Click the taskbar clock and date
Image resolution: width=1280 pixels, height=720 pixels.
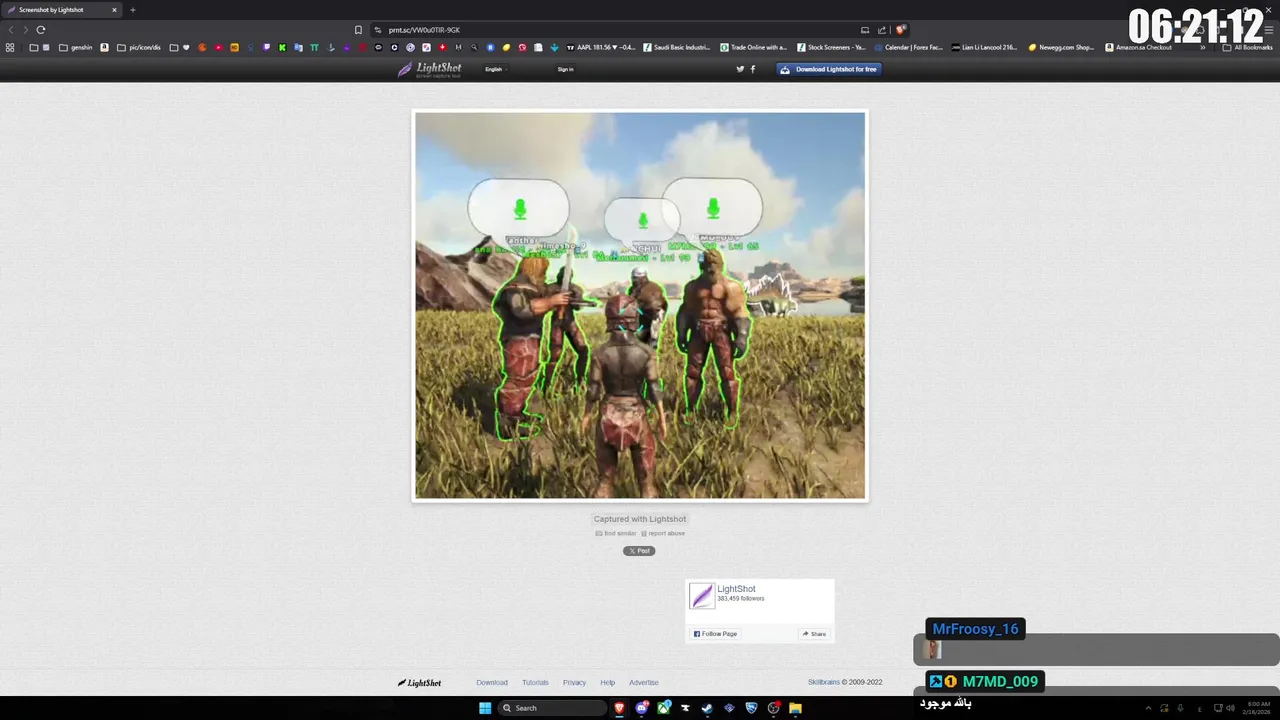[x=1258, y=708]
